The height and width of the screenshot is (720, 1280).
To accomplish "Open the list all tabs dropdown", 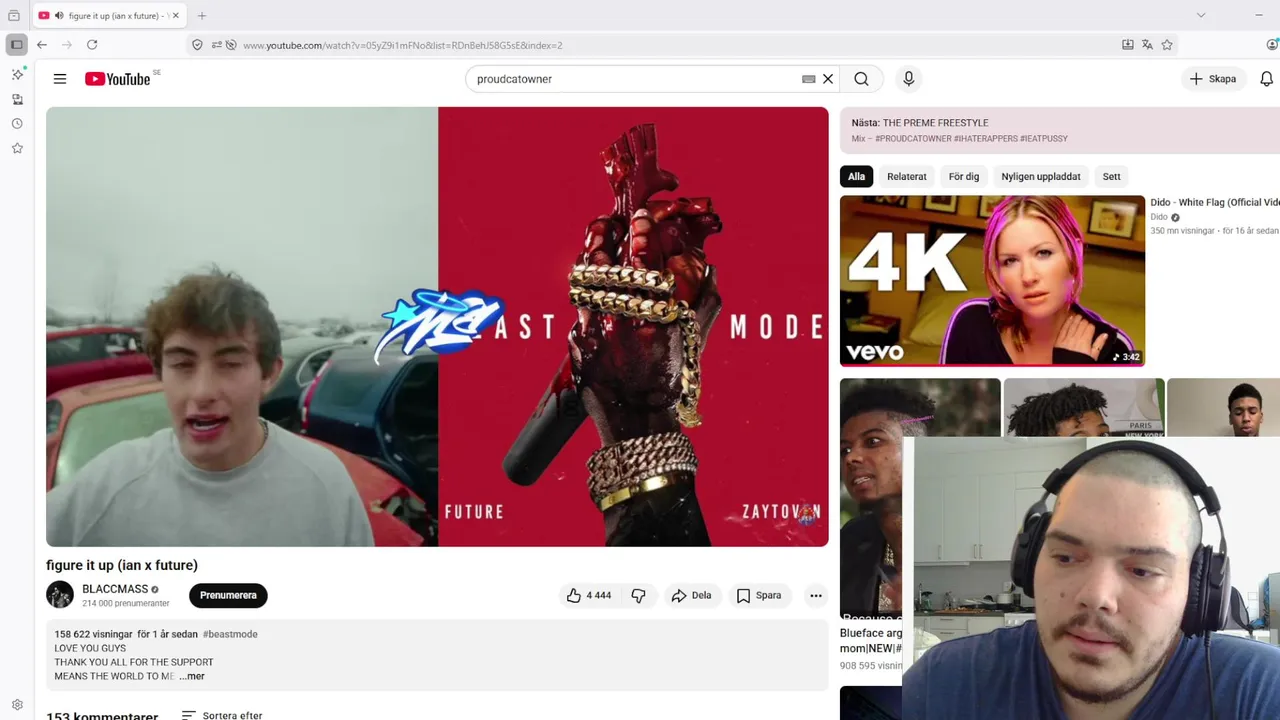I will point(1201,15).
